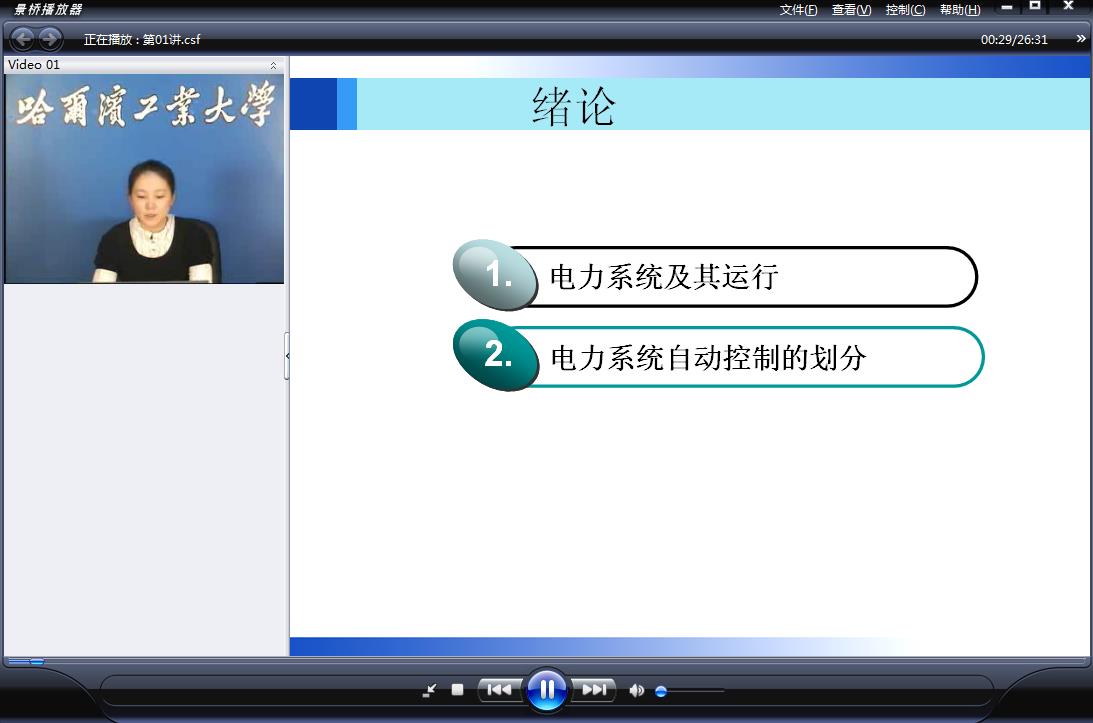Click the back navigation arrow

point(23,39)
